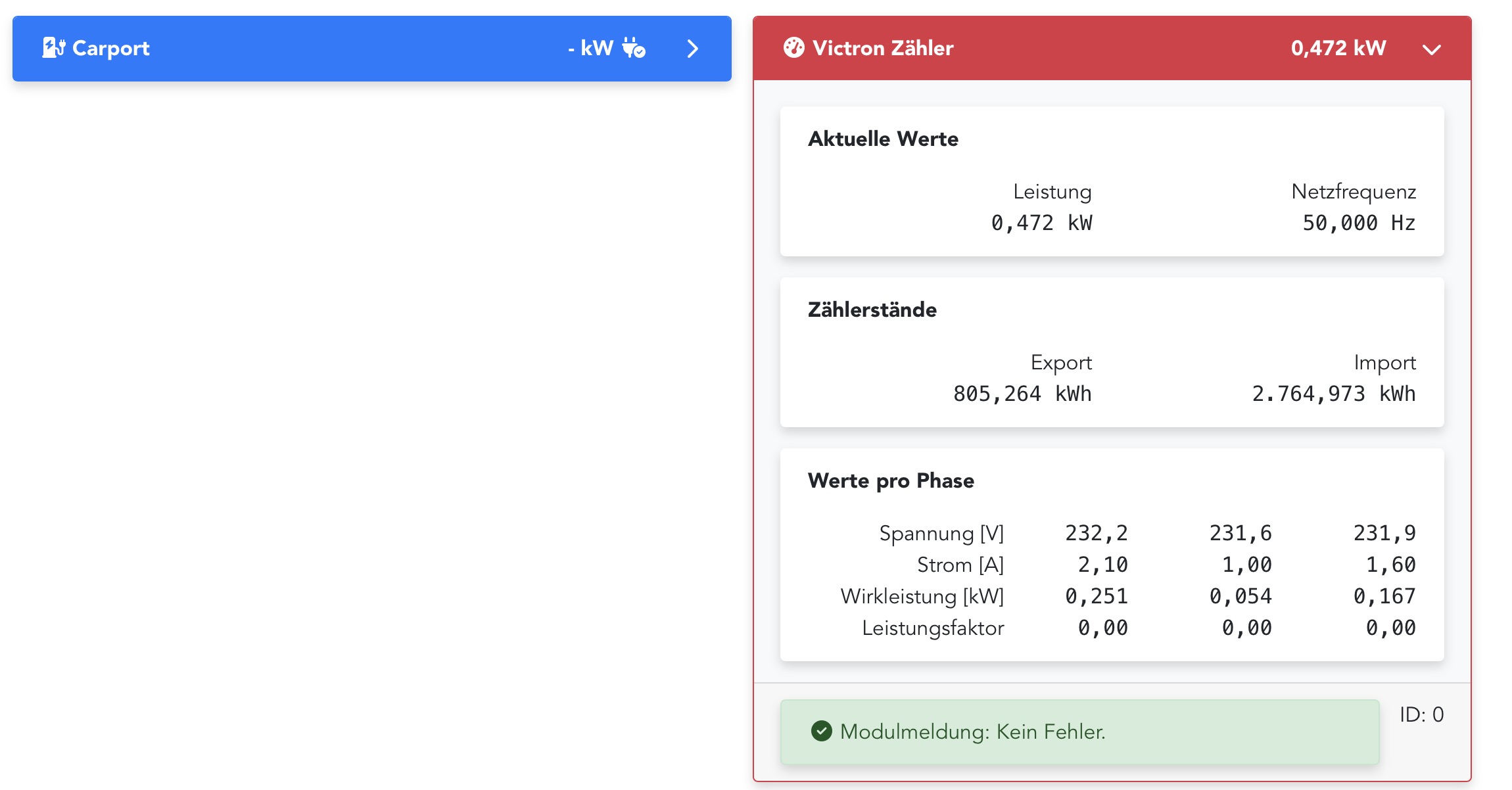Click the Netzfrequenz 50,000 Hz value
Image resolution: width=1512 pixels, height=790 pixels.
[1358, 223]
